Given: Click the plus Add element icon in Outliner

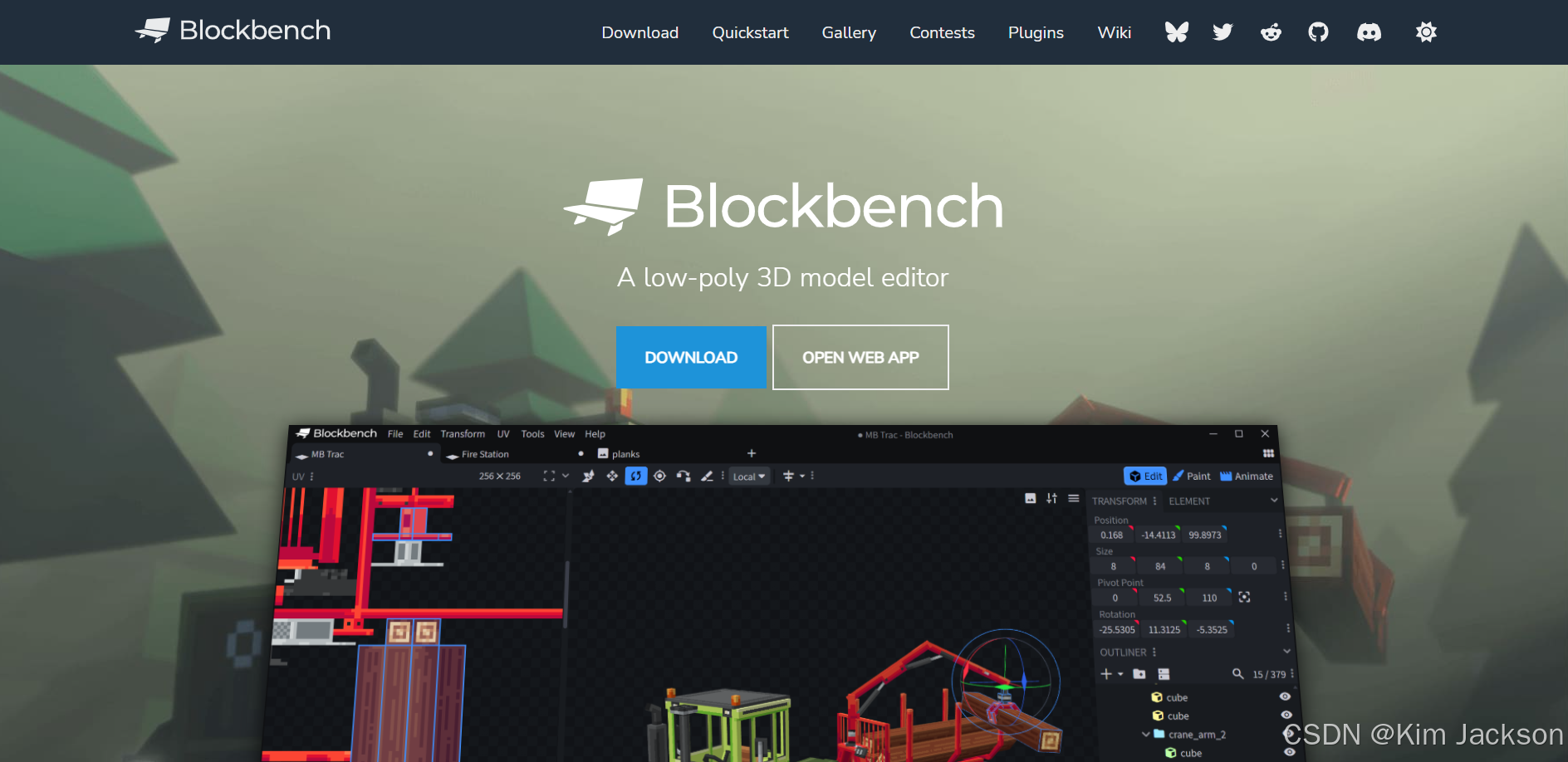Looking at the screenshot, I should click(1106, 674).
